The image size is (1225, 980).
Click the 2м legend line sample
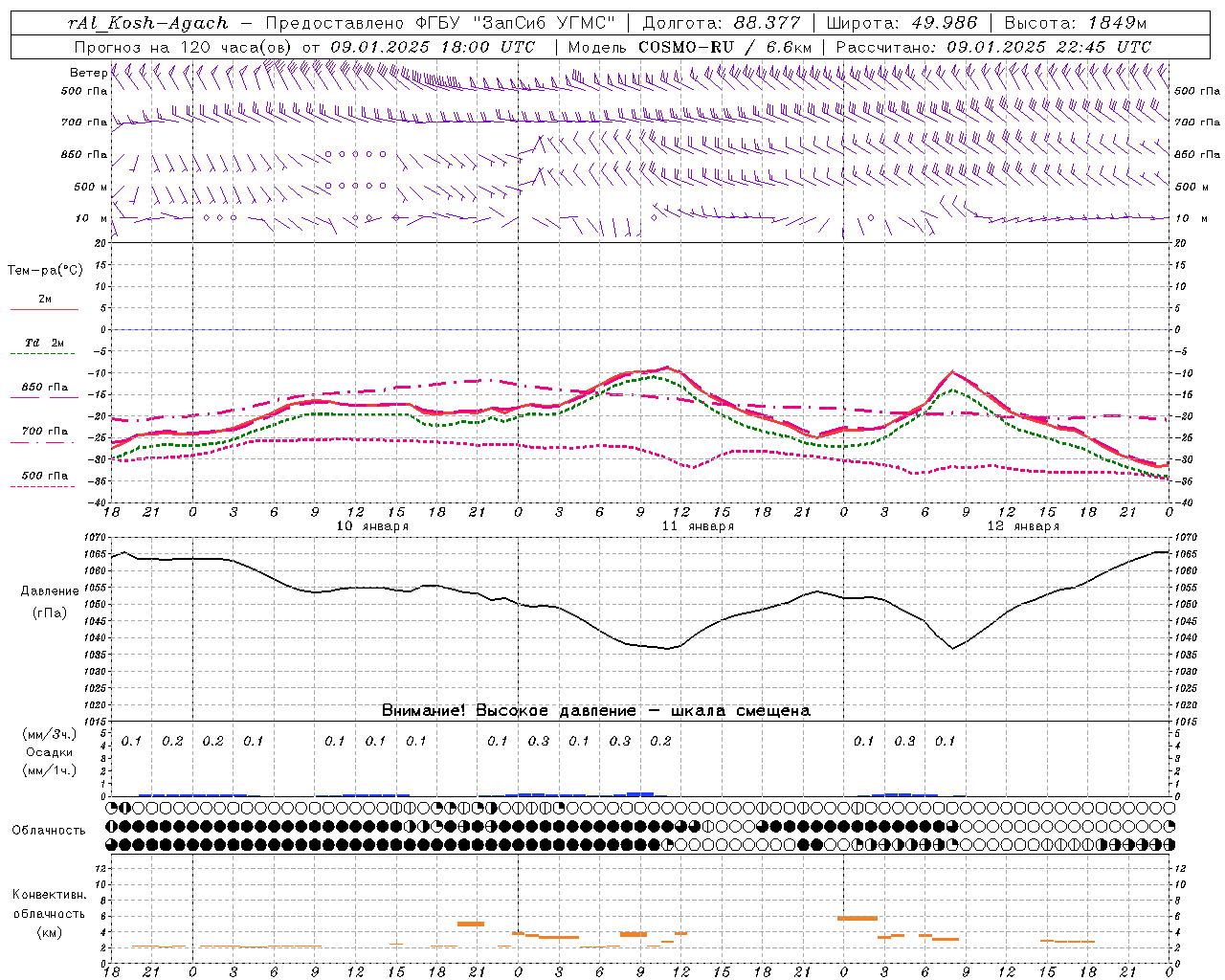(x=44, y=309)
